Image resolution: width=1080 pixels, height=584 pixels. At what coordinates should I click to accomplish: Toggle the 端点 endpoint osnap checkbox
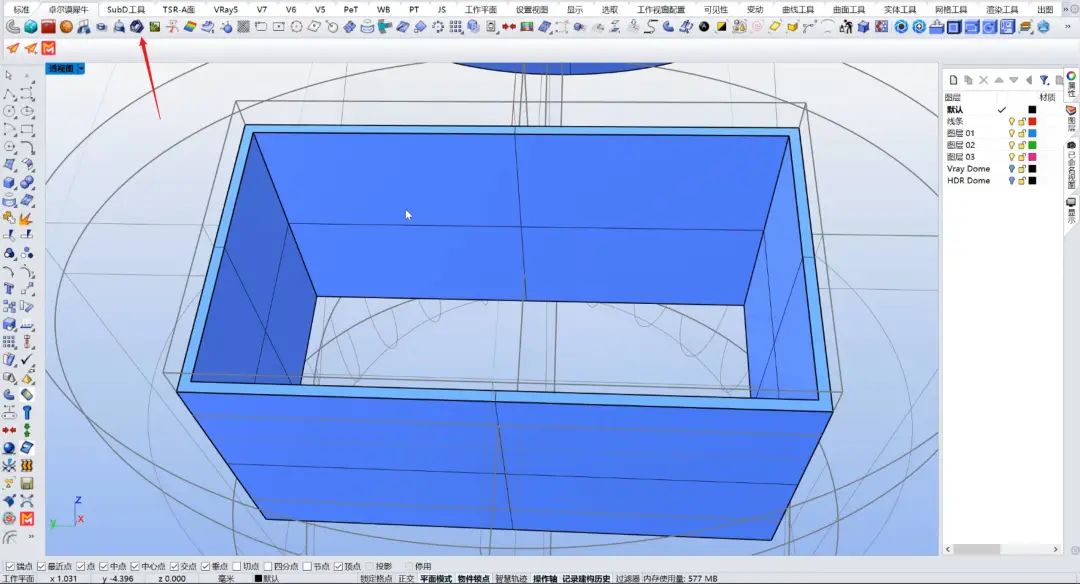(9, 566)
